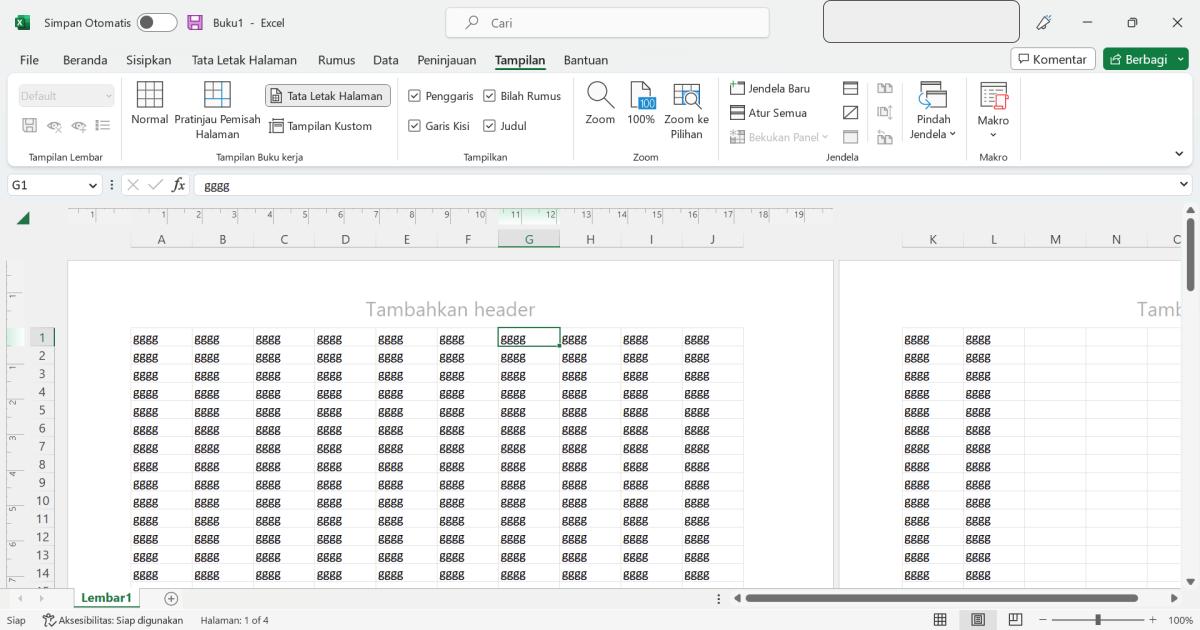Viewport: 1200px width, 630px height.
Task: Click the Atur Semua button
Action: click(768, 113)
